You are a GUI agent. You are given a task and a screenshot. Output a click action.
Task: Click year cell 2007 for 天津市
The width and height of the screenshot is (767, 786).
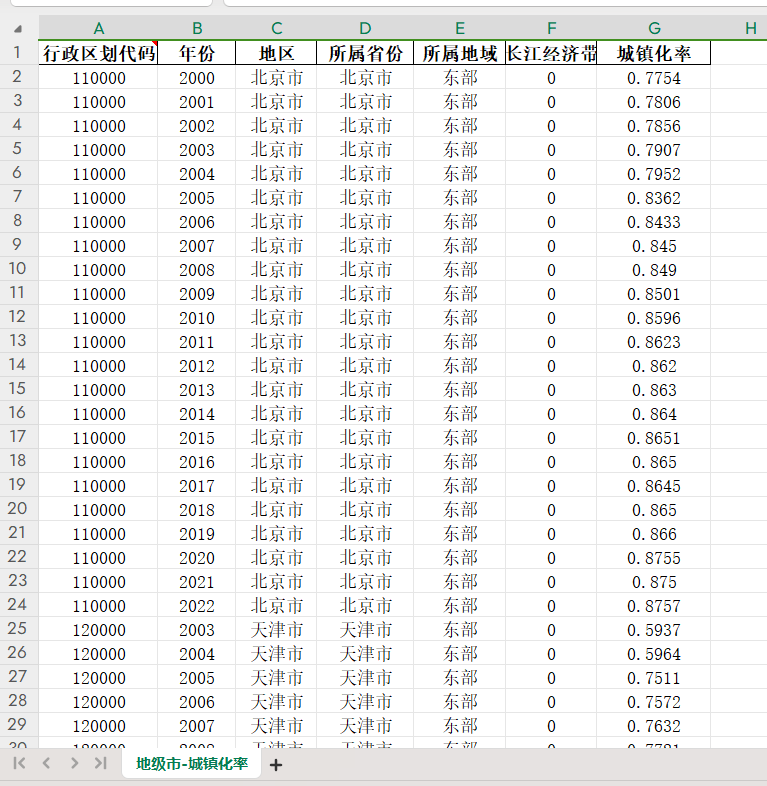click(197, 726)
